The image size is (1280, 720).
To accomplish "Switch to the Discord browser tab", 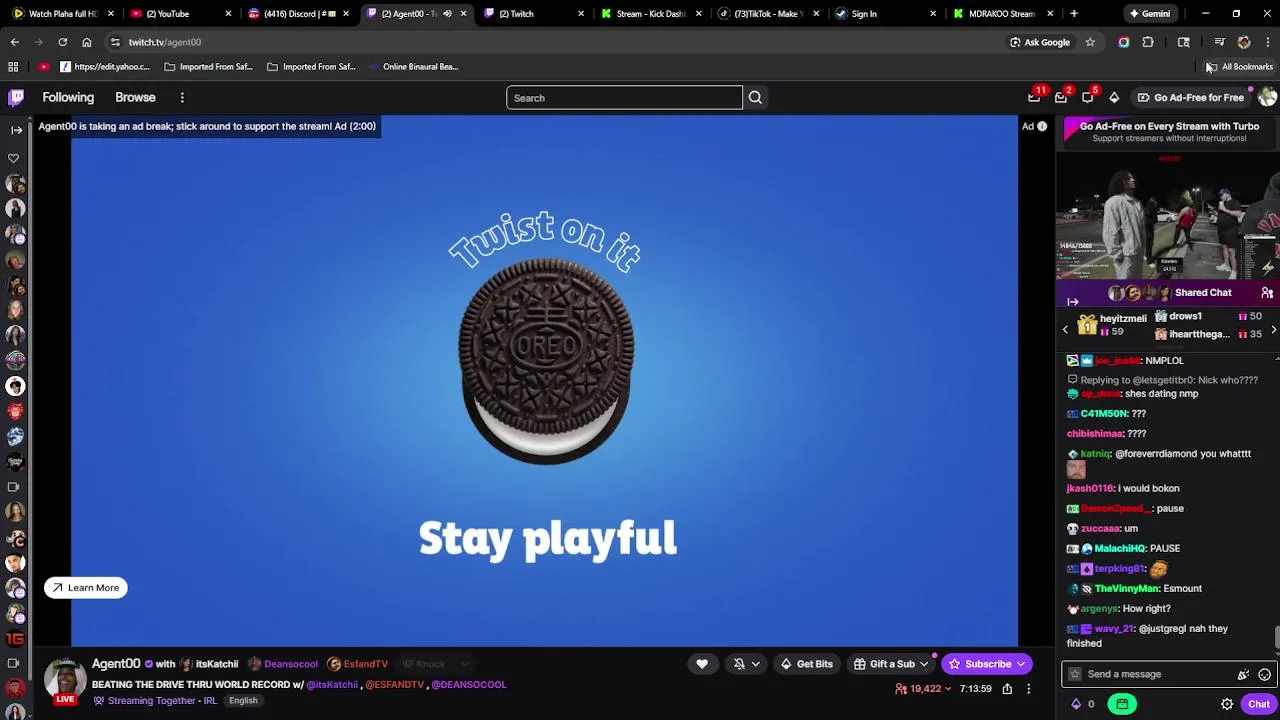I will click(296, 14).
